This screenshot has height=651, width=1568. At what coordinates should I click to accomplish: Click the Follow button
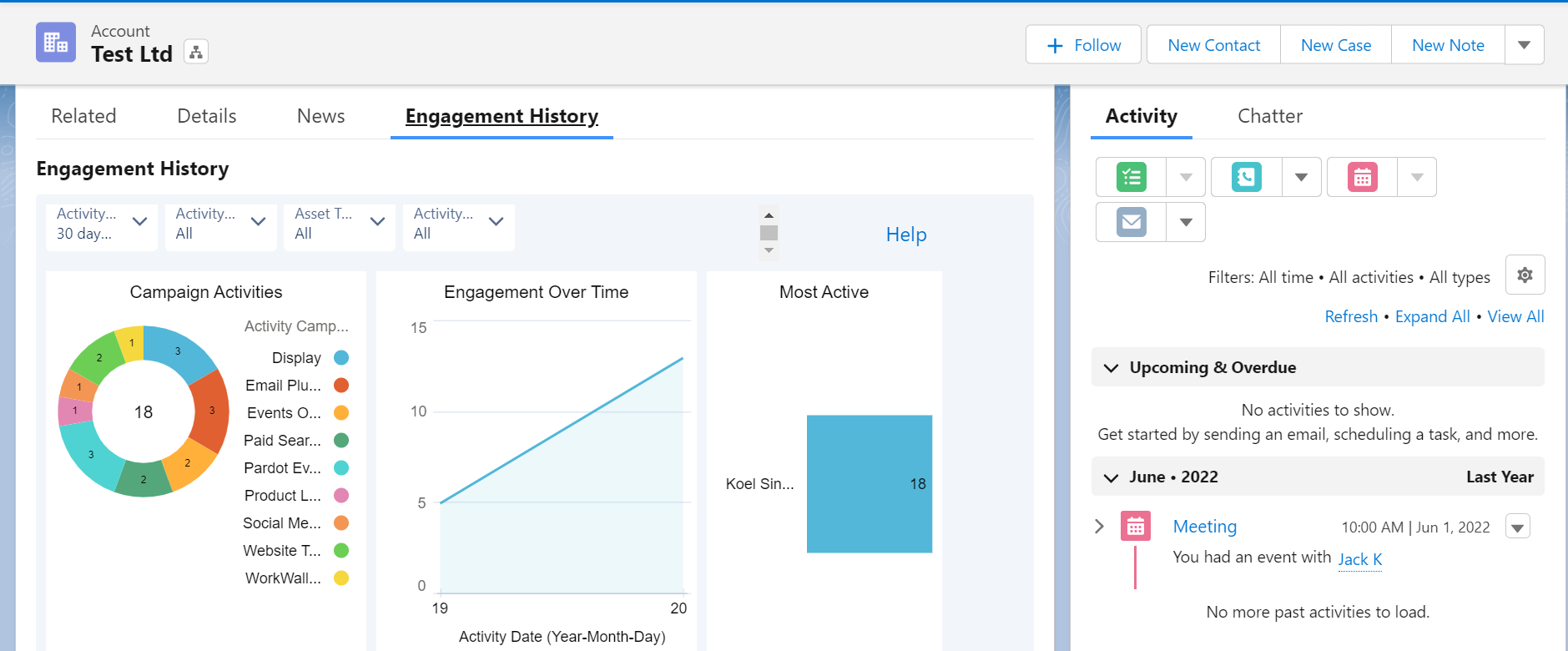(x=1083, y=45)
